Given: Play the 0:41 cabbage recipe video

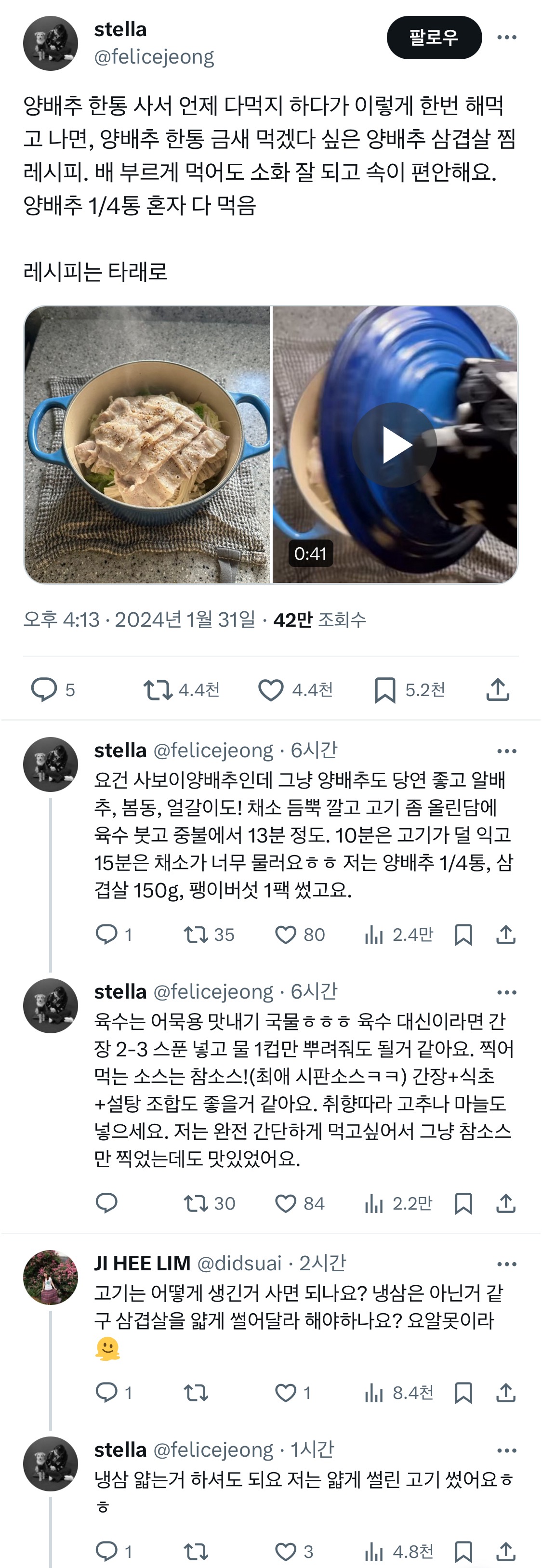Looking at the screenshot, I should (395, 445).
